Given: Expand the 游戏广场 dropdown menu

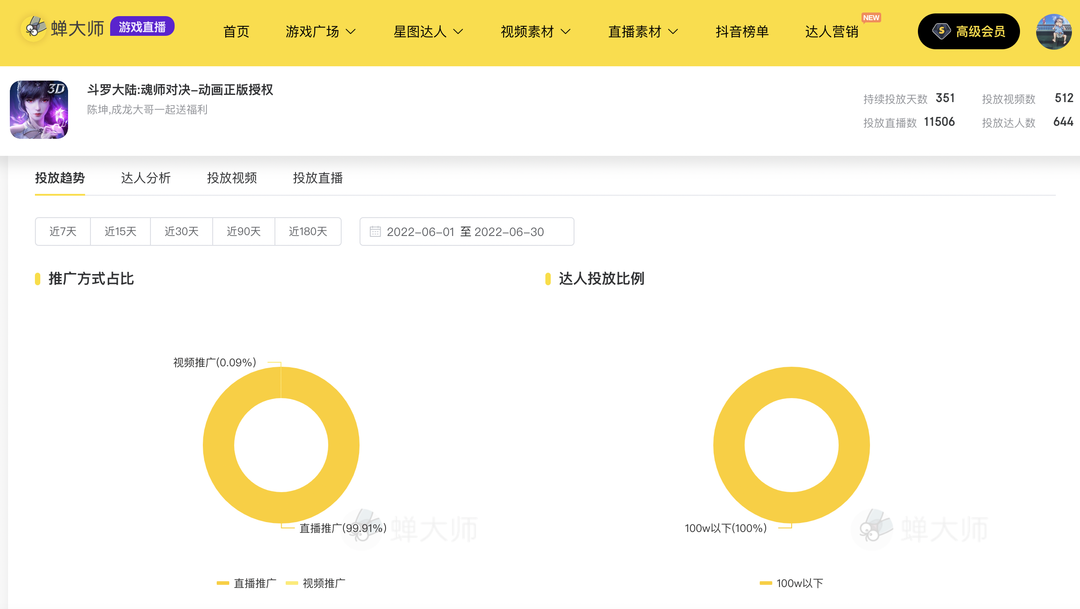Looking at the screenshot, I should pos(320,32).
